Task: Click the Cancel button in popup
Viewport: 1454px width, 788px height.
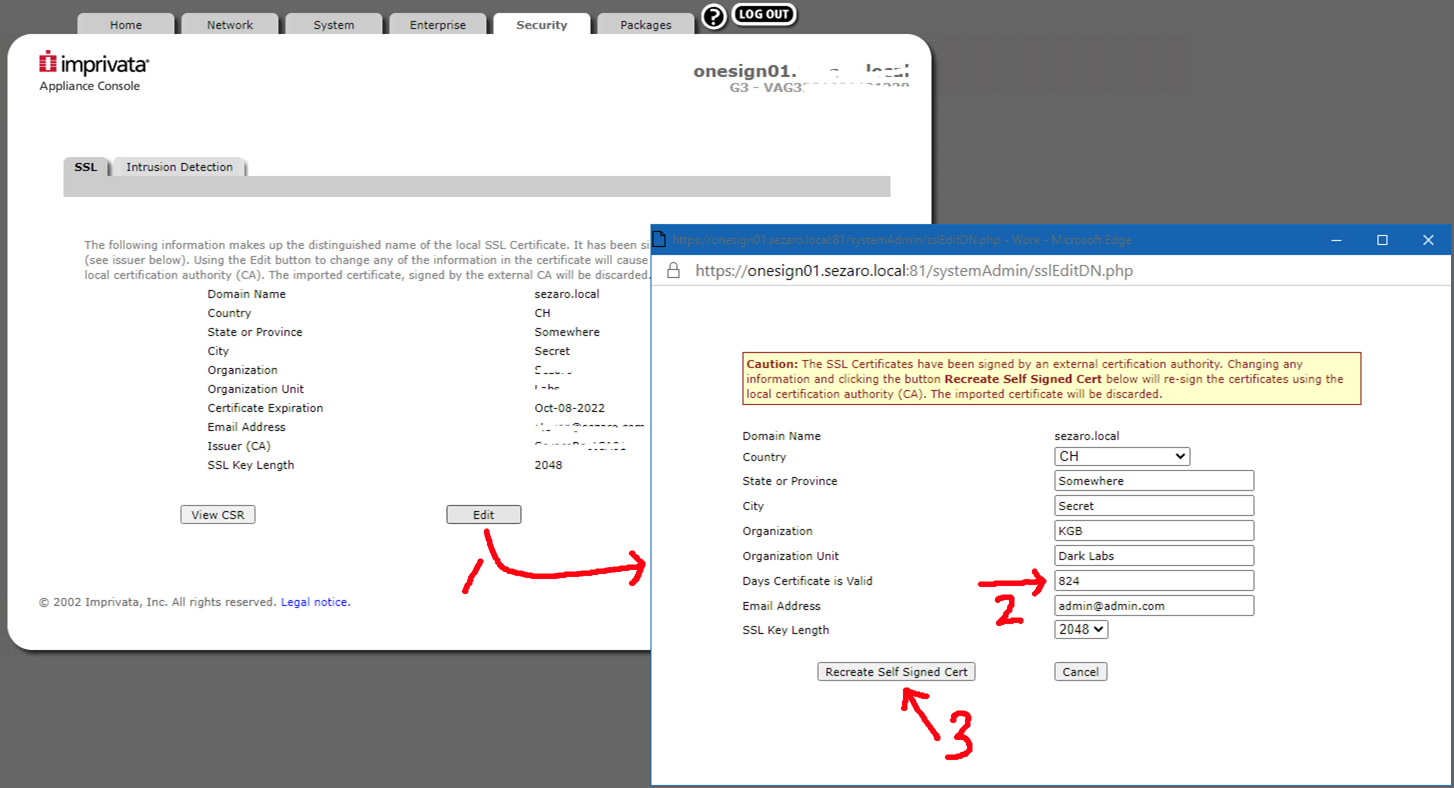Action: tap(1080, 672)
